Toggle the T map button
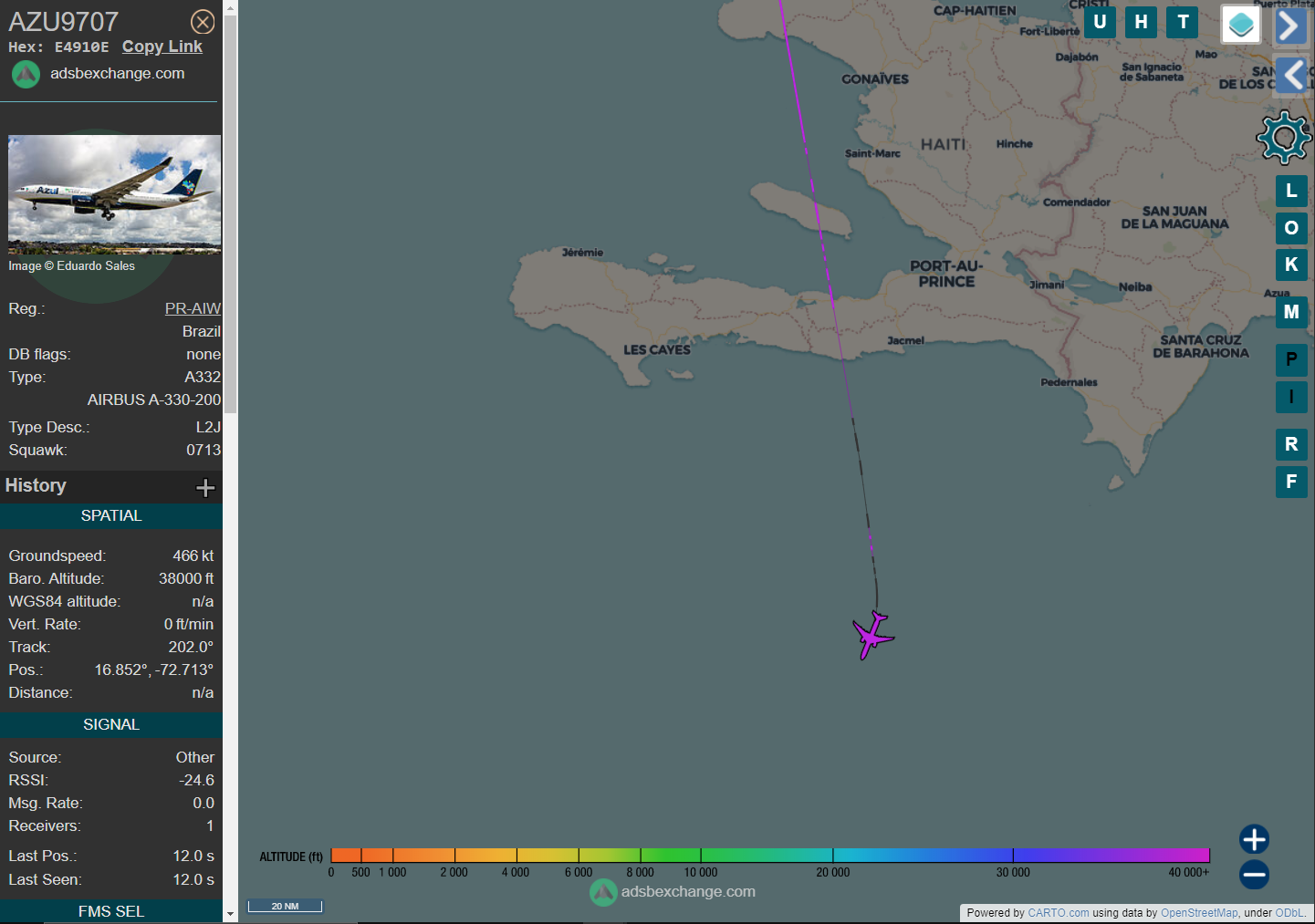1315x924 pixels. tap(1183, 22)
